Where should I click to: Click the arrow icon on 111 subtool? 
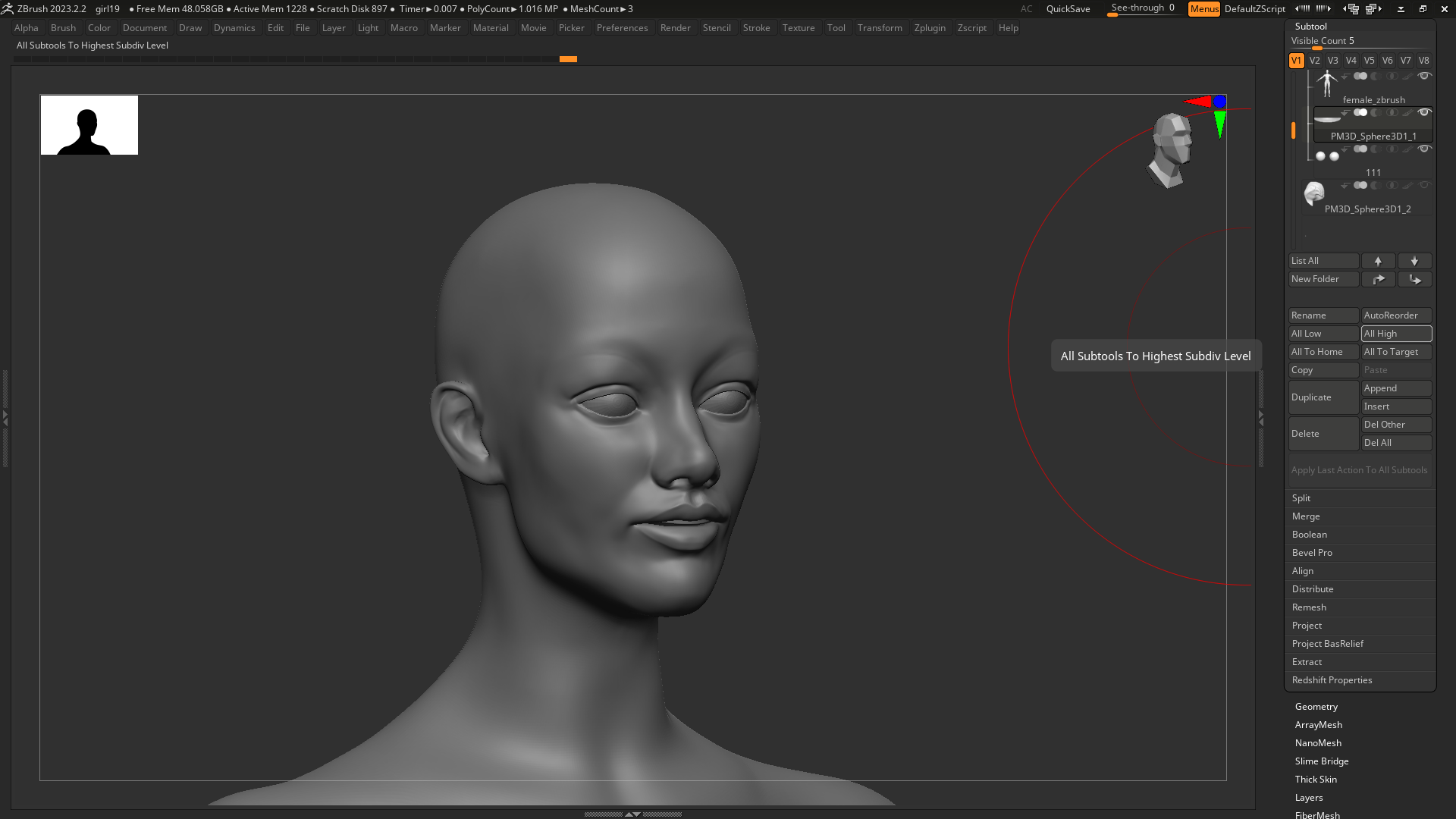pyautogui.click(x=1345, y=149)
